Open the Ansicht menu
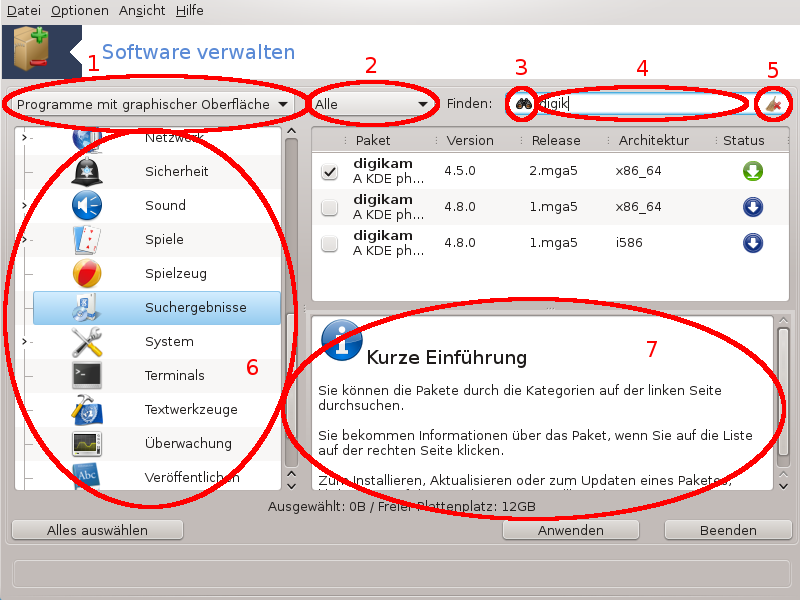The width and height of the screenshot is (800, 600). point(142,11)
